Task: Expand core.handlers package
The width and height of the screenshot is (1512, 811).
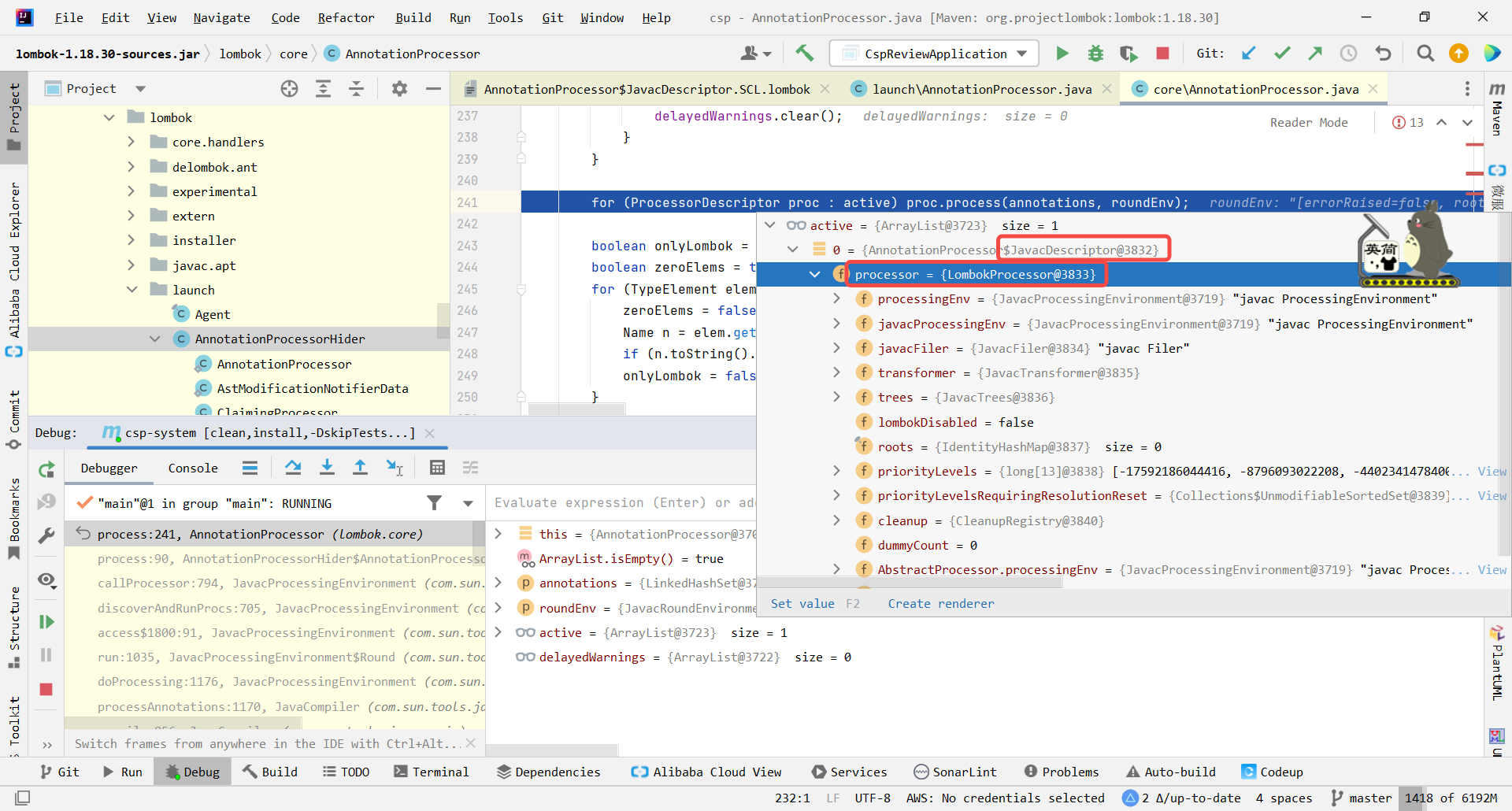Action: pos(131,142)
